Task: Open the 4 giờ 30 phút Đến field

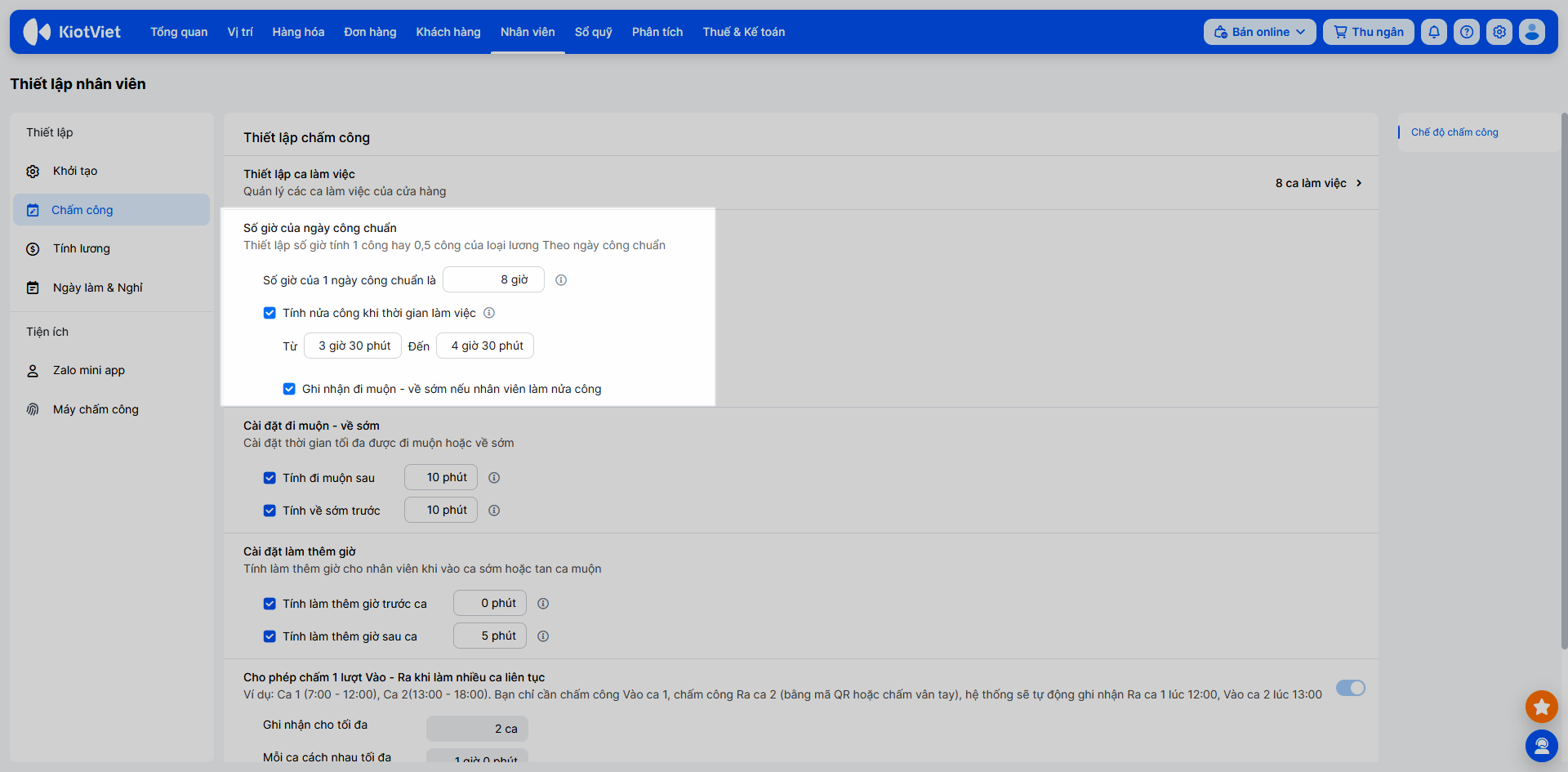Action: 485,346
